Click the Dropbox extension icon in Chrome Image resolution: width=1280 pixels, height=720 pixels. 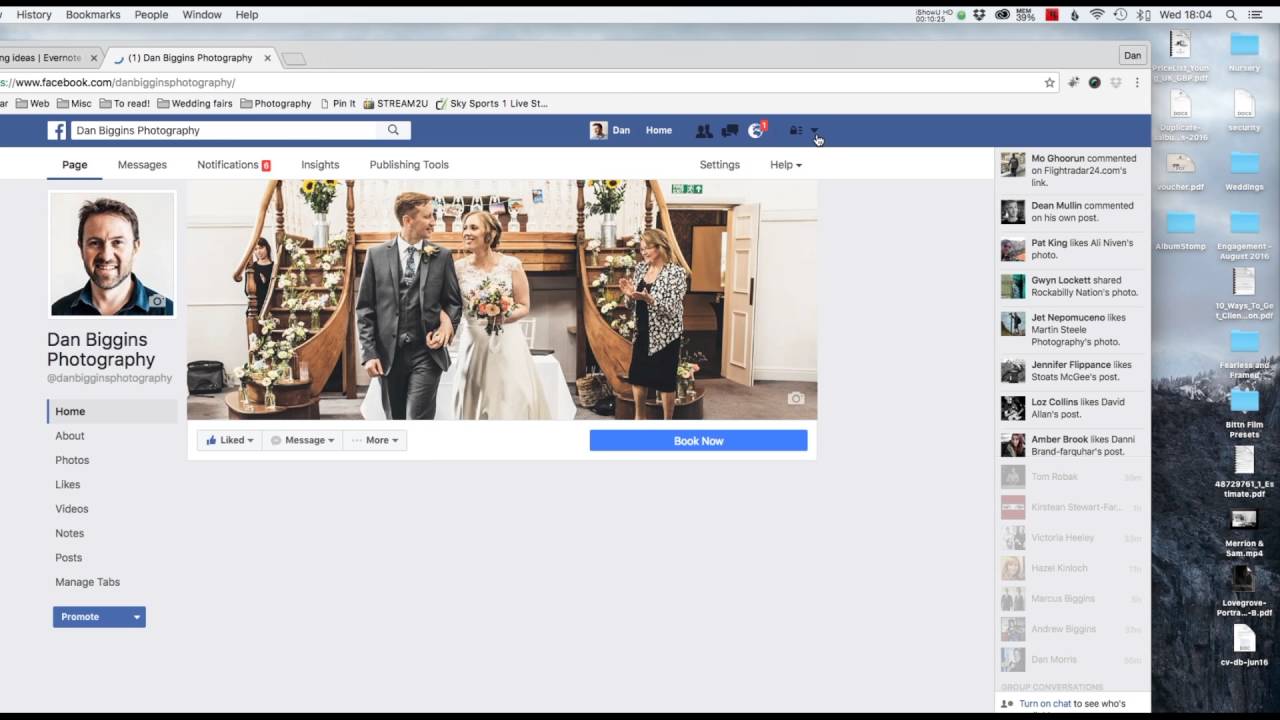click(1116, 83)
